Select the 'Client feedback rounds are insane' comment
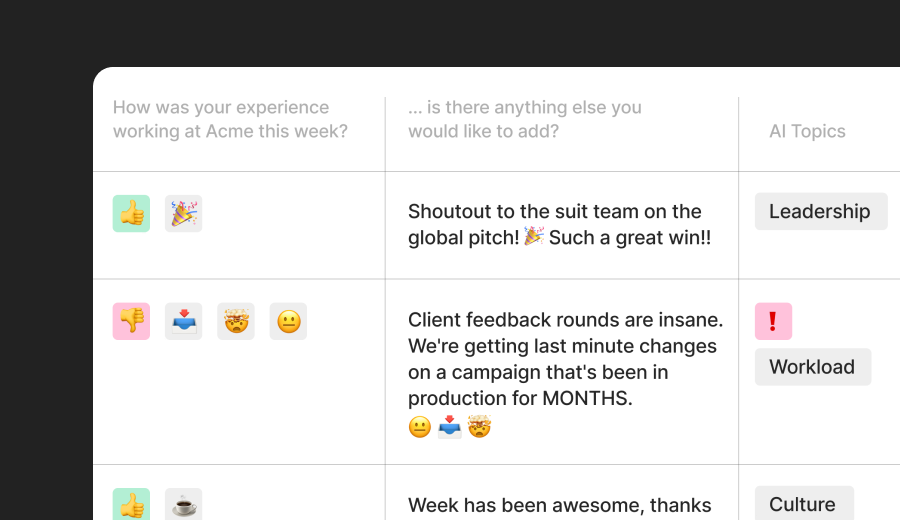This screenshot has width=900, height=520. (565, 359)
